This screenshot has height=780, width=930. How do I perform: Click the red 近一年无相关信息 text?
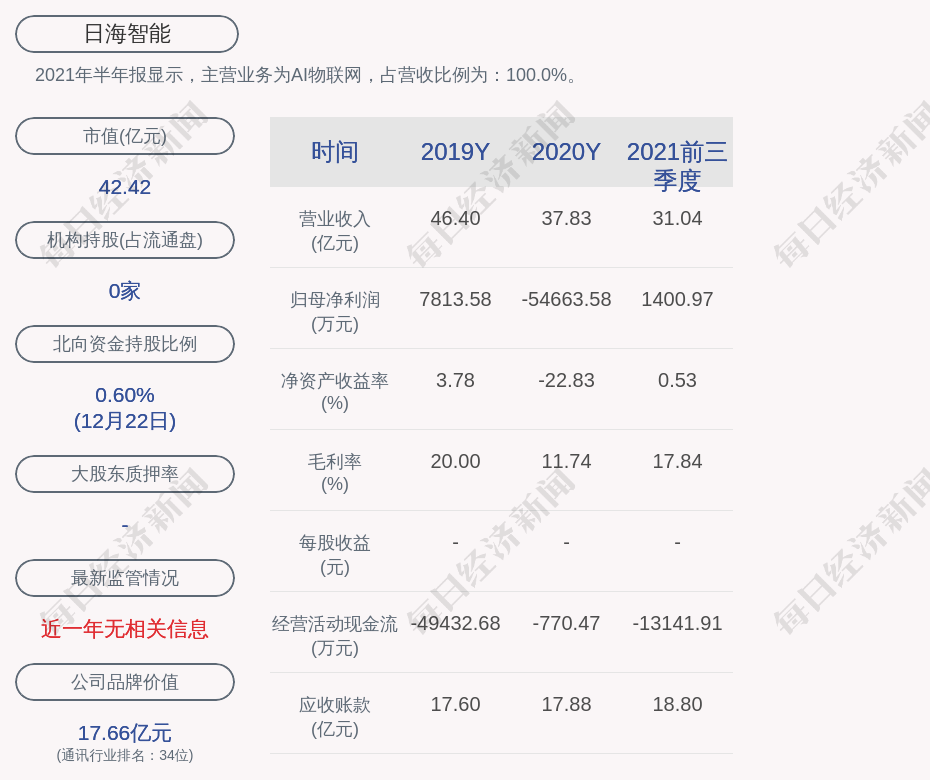[x=125, y=629]
